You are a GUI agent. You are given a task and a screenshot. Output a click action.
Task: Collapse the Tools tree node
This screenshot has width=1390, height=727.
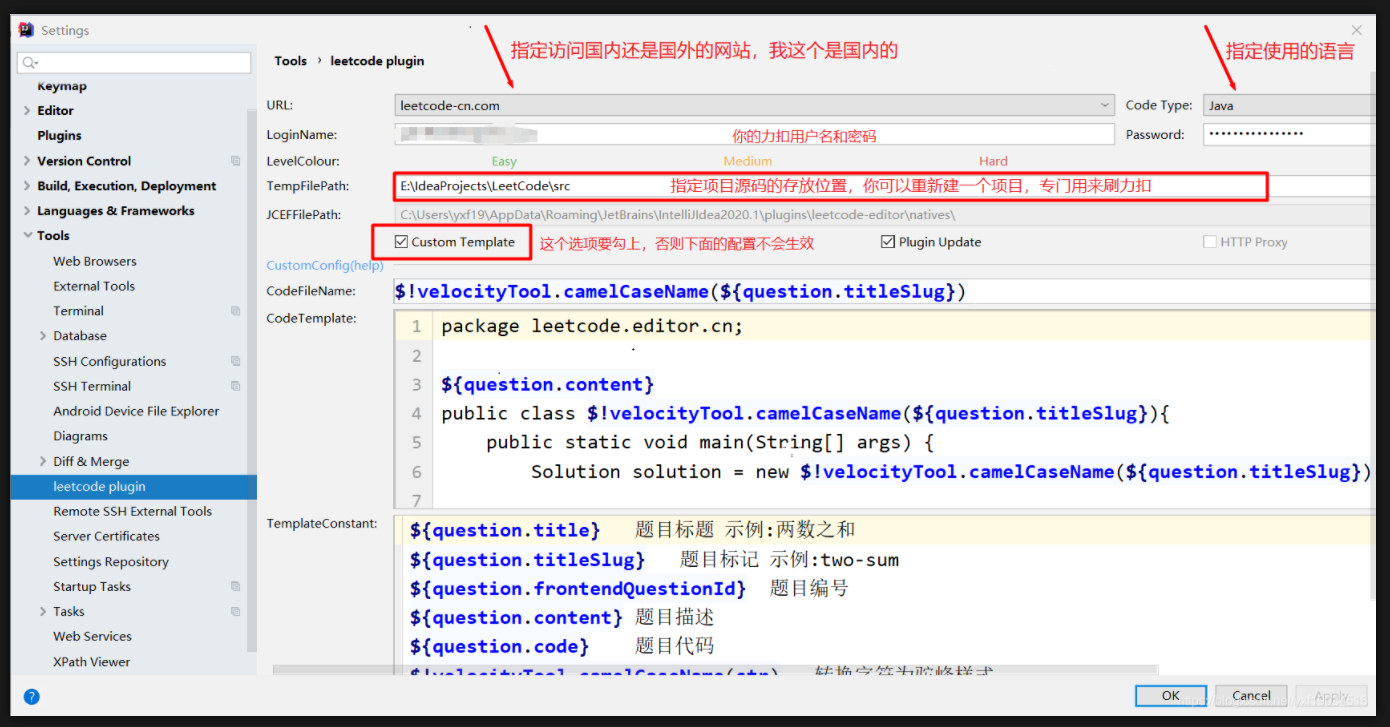pyautogui.click(x=27, y=236)
